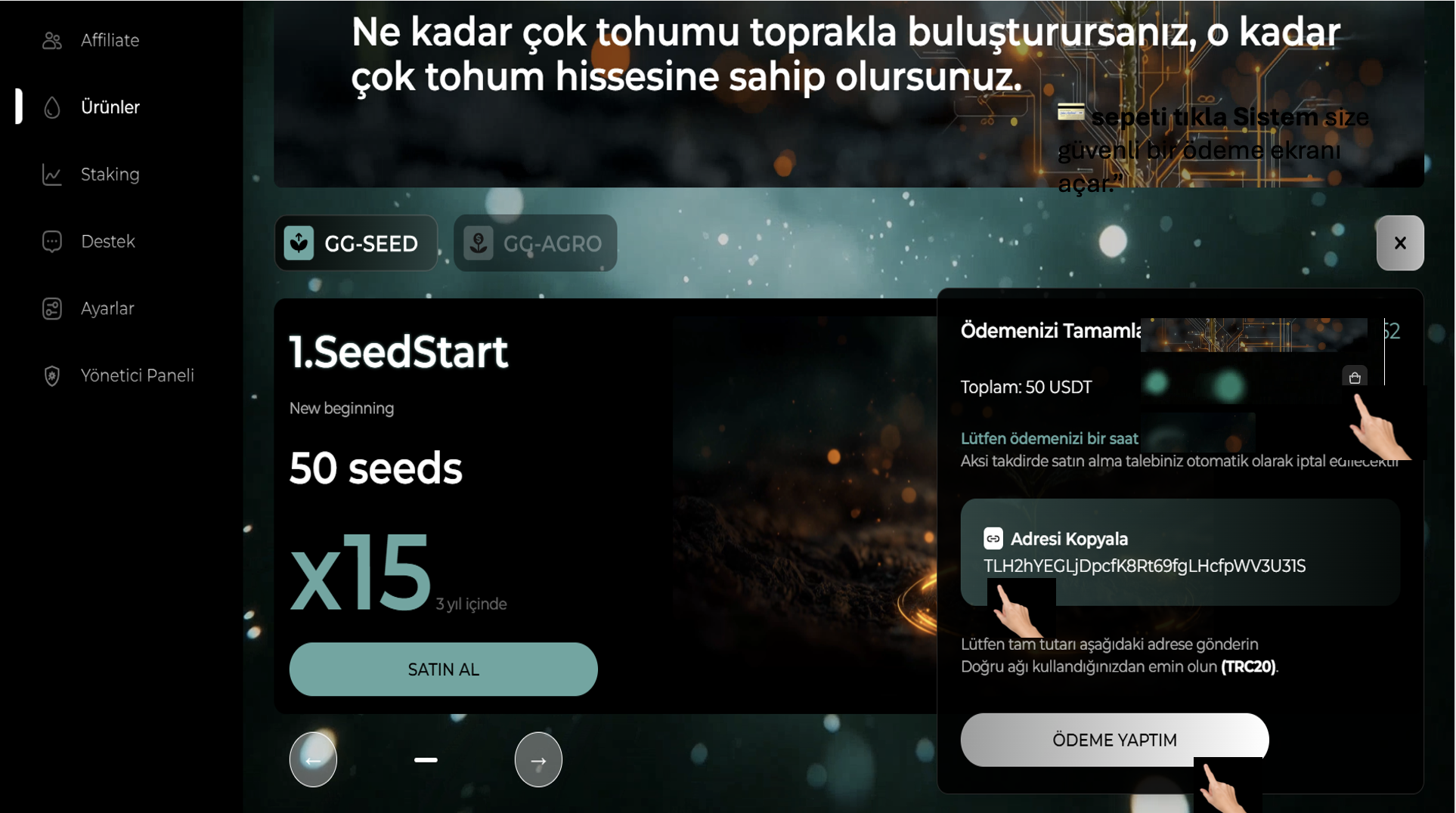Viewport: 1456px width, 813px height.
Task: Go to previous product with left arrow
Action: 313,759
